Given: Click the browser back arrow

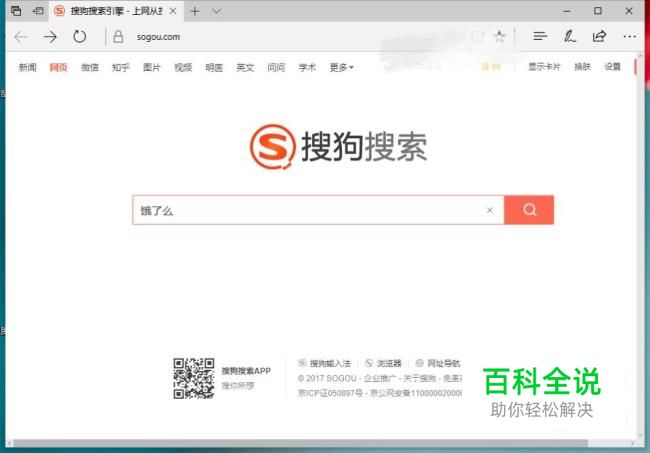Looking at the screenshot, I should [x=20, y=37].
